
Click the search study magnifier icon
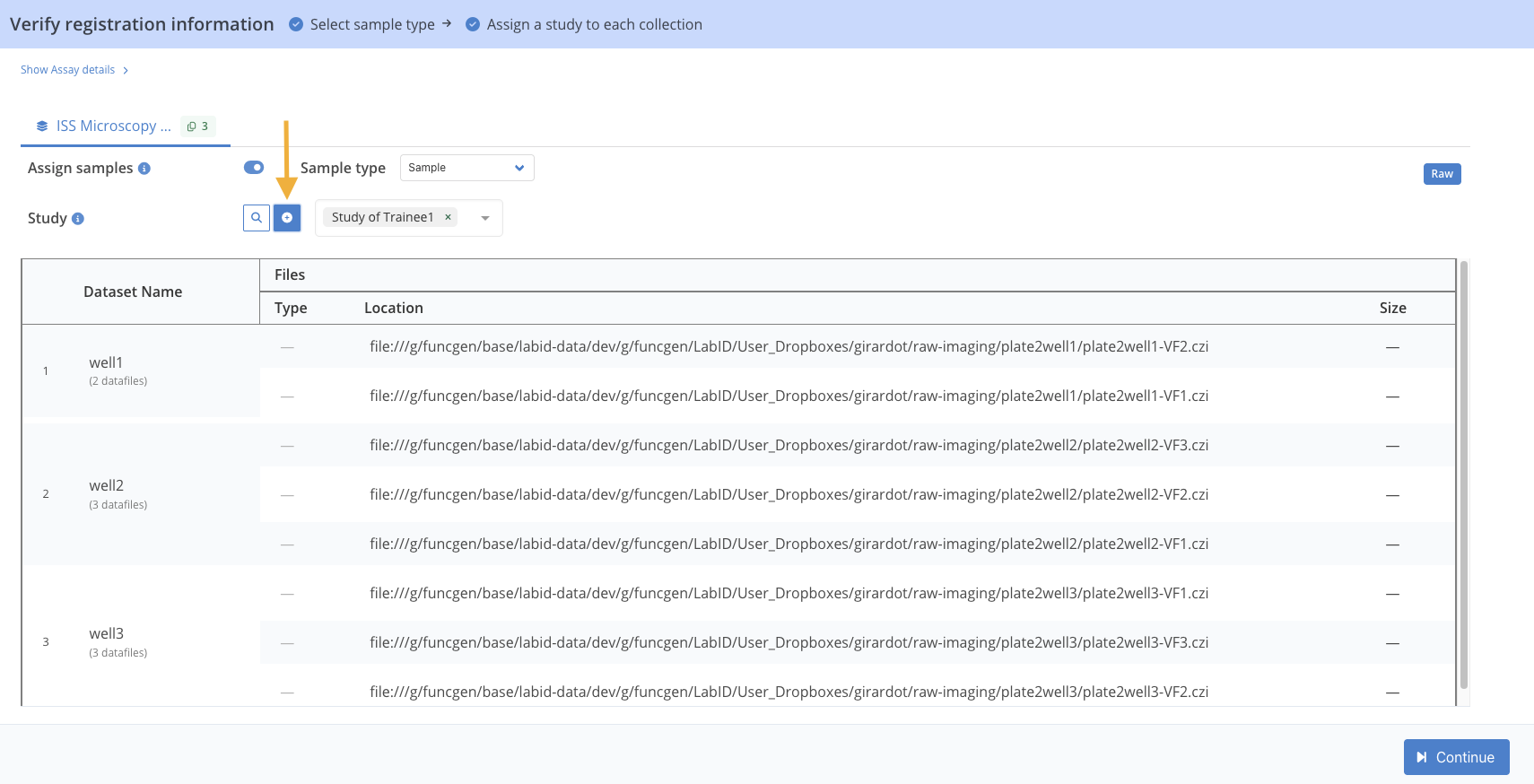coord(257,218)
